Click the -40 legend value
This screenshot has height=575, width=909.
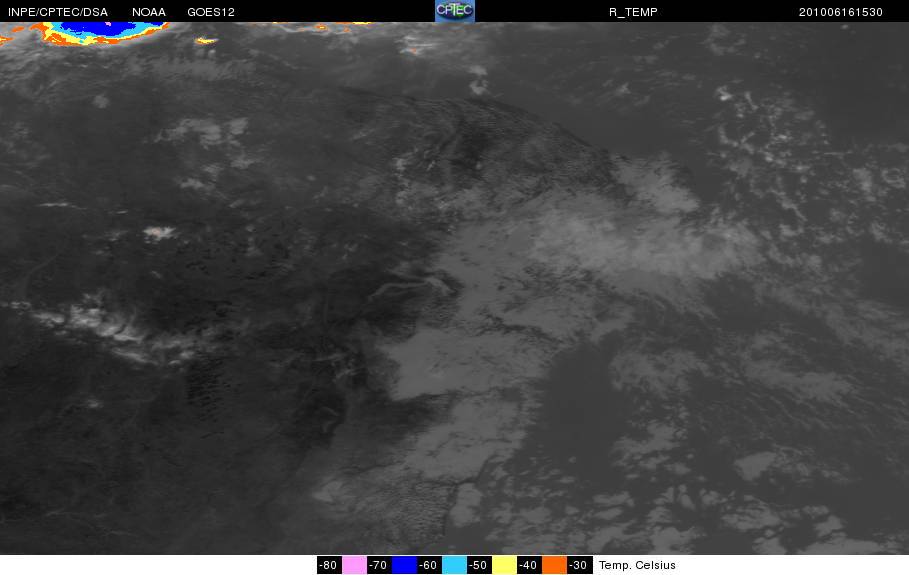coord(529,565)
